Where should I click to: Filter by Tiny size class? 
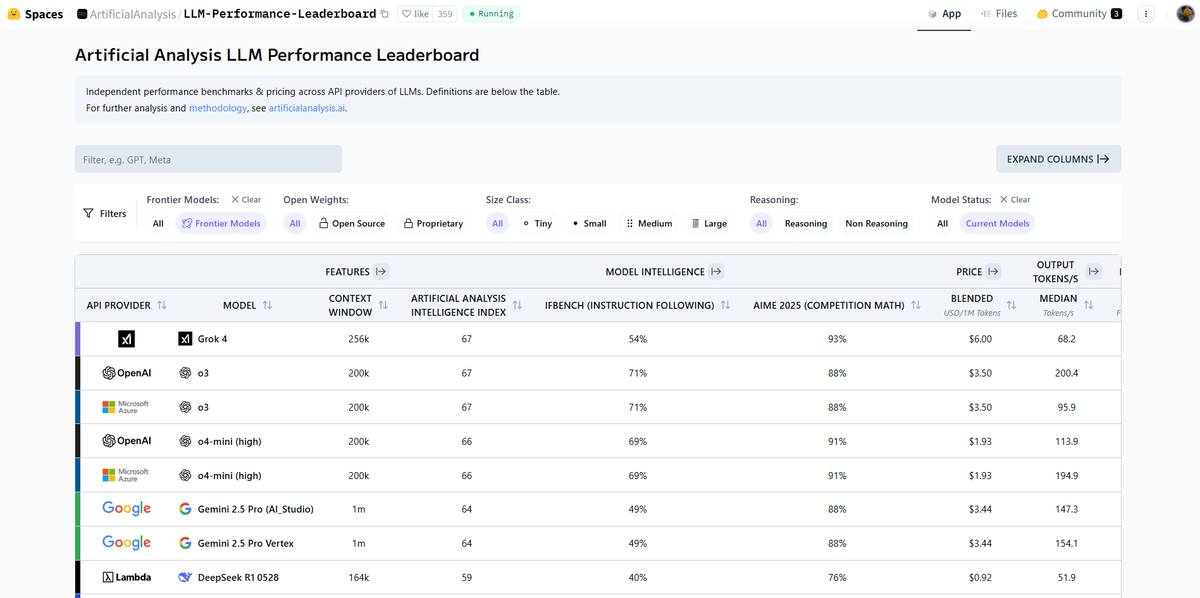(x=537, y=223)
